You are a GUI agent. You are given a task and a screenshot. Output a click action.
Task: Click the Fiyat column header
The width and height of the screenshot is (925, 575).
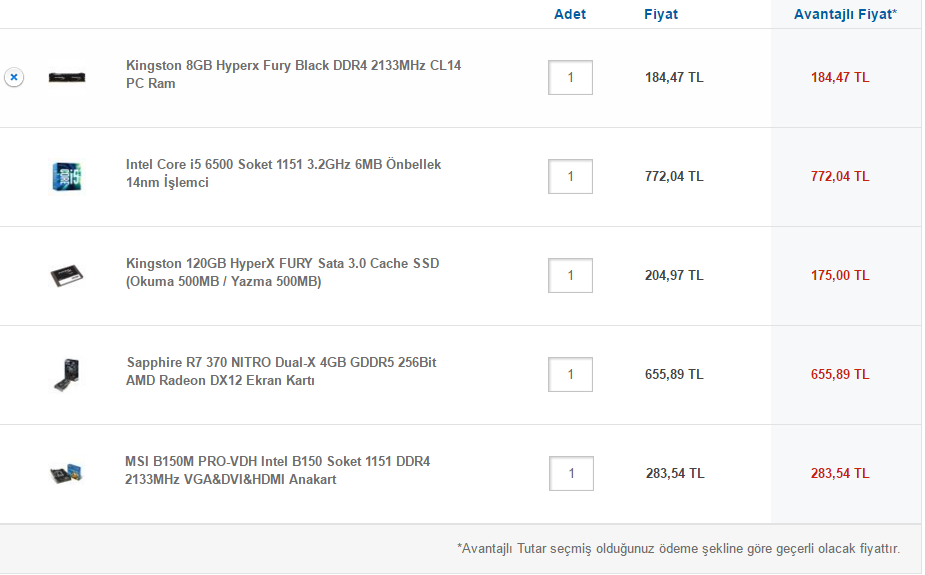coord(661,14)
